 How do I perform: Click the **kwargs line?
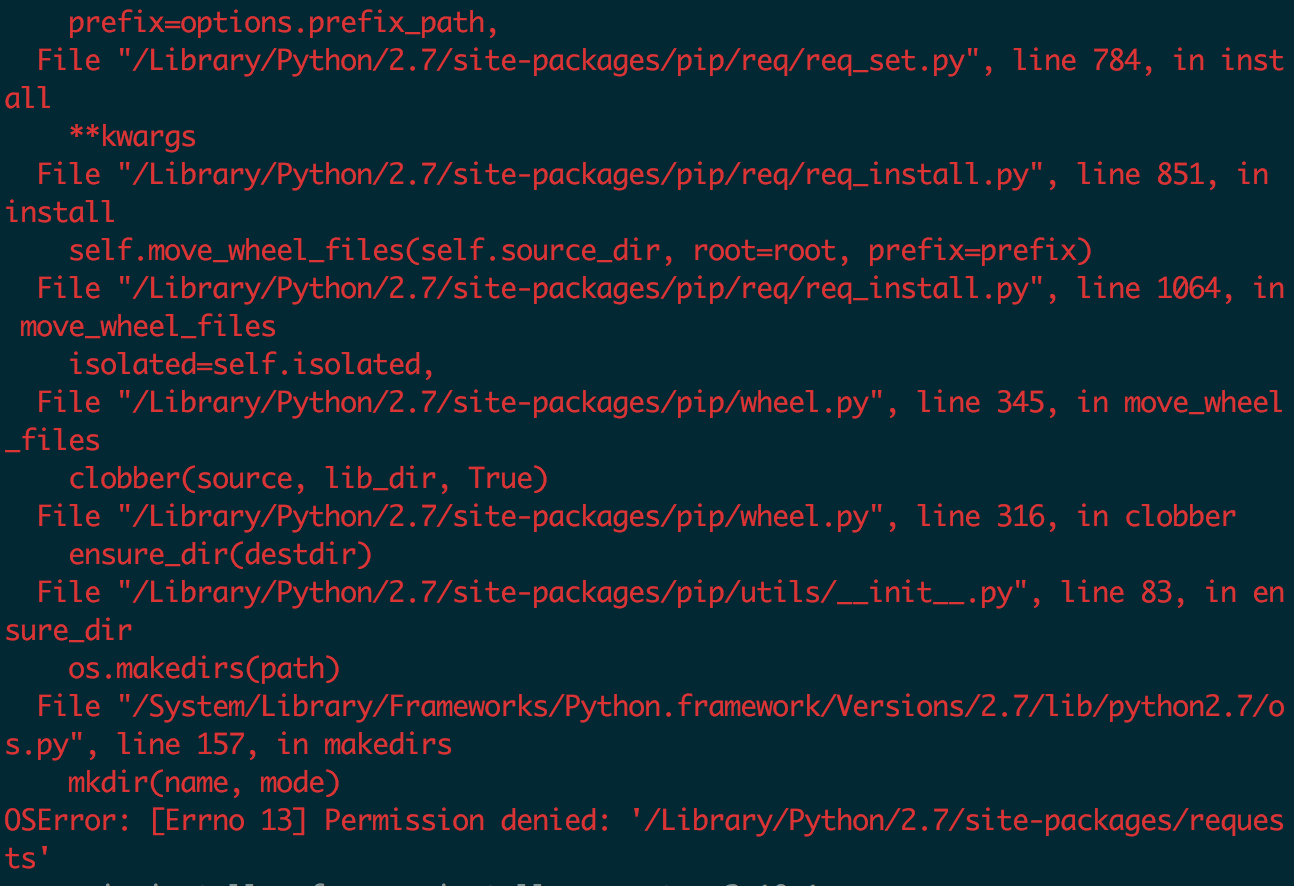pyautogui.click(x=132, y=136)
